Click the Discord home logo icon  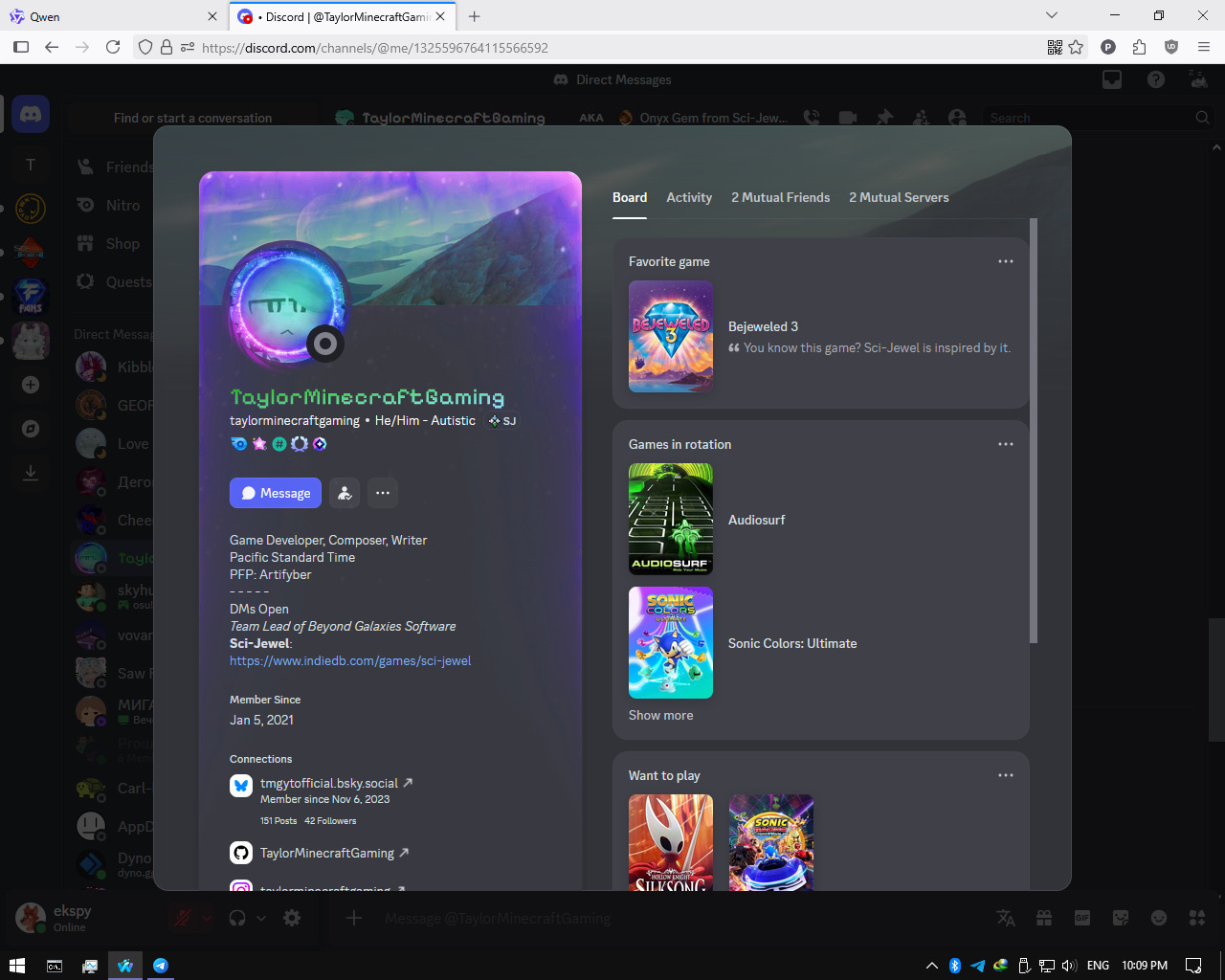pyautogui.click(x=31, y=115)
